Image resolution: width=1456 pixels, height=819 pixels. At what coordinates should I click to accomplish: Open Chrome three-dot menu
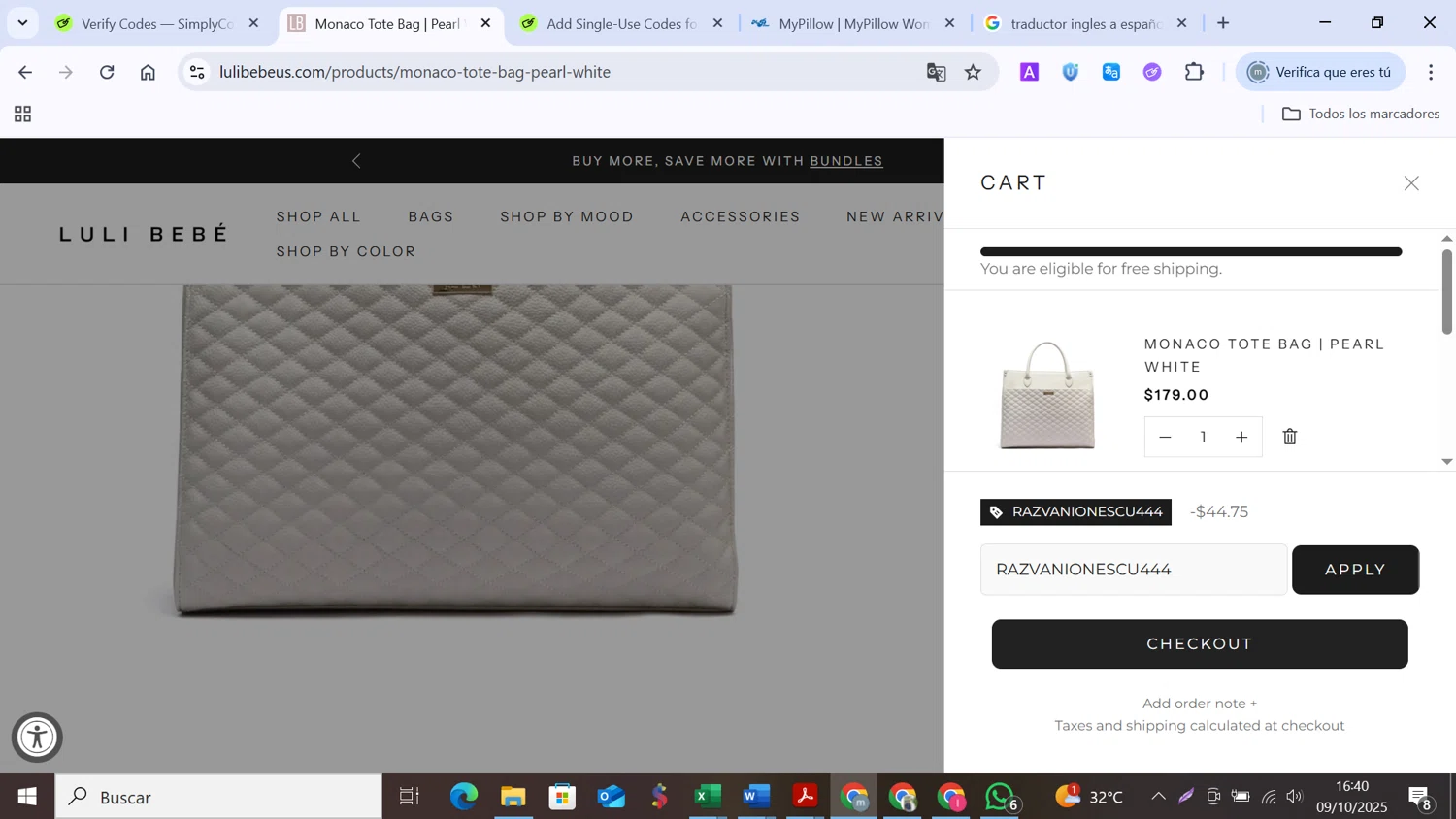[1431, 72]
